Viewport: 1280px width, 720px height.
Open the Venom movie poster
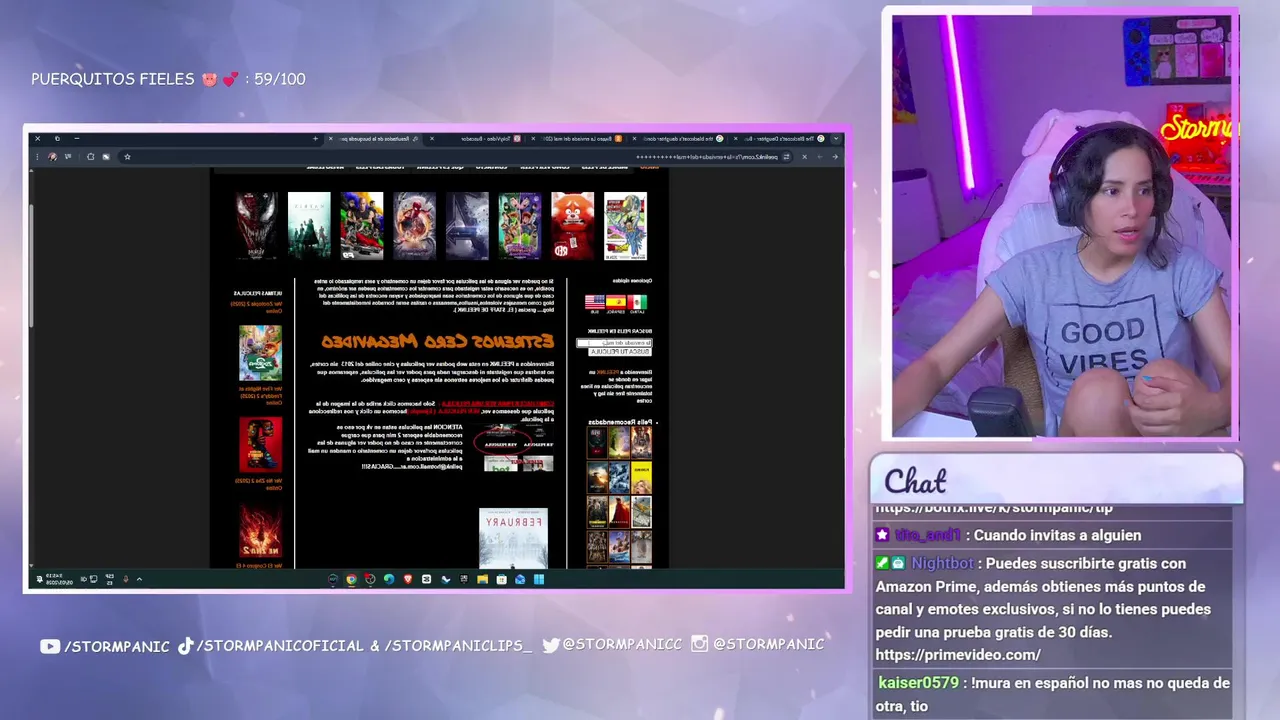pyautogui.click(x=257, y=226)
